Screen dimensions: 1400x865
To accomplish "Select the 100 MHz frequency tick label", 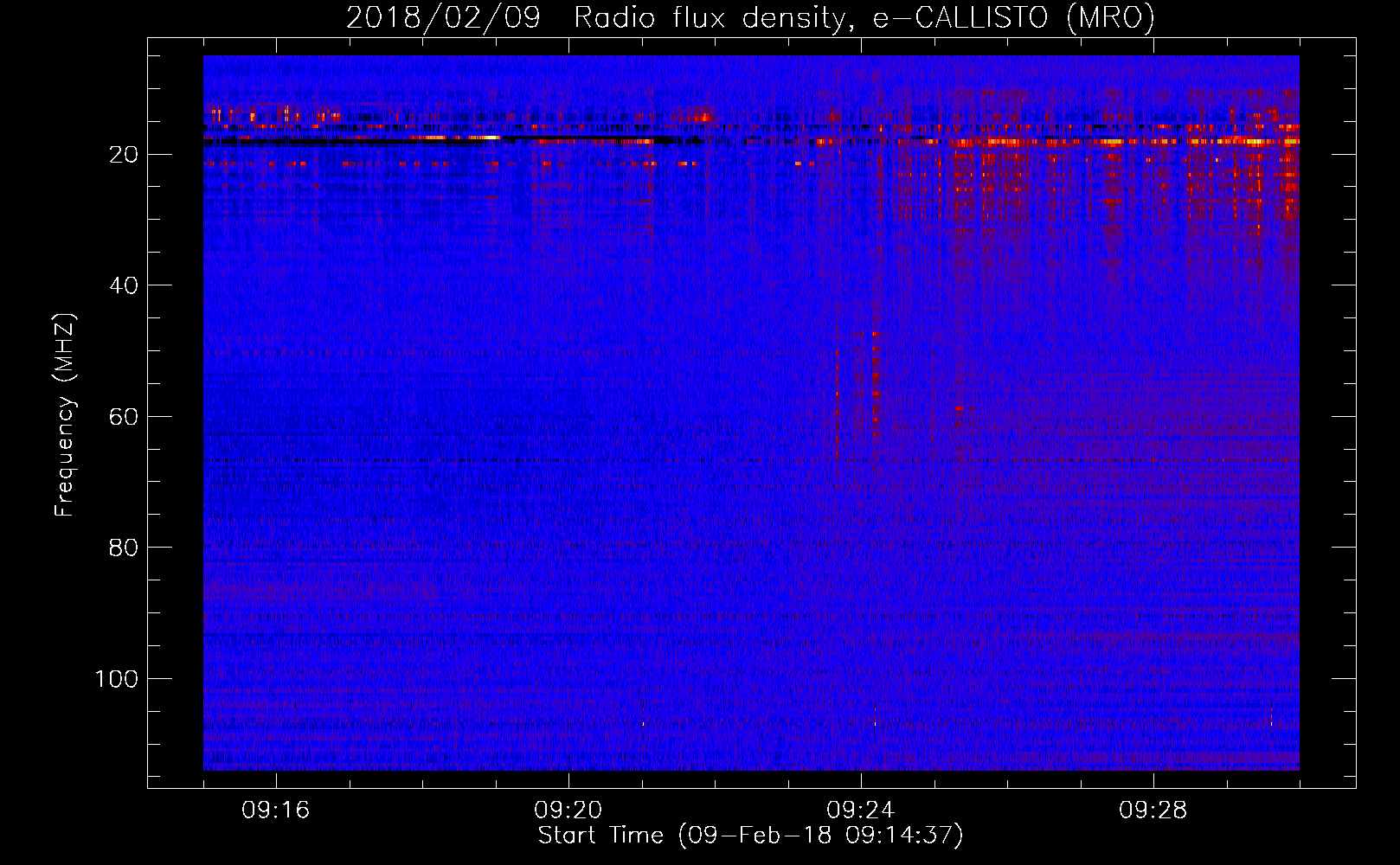I will [x=117, y=679].
